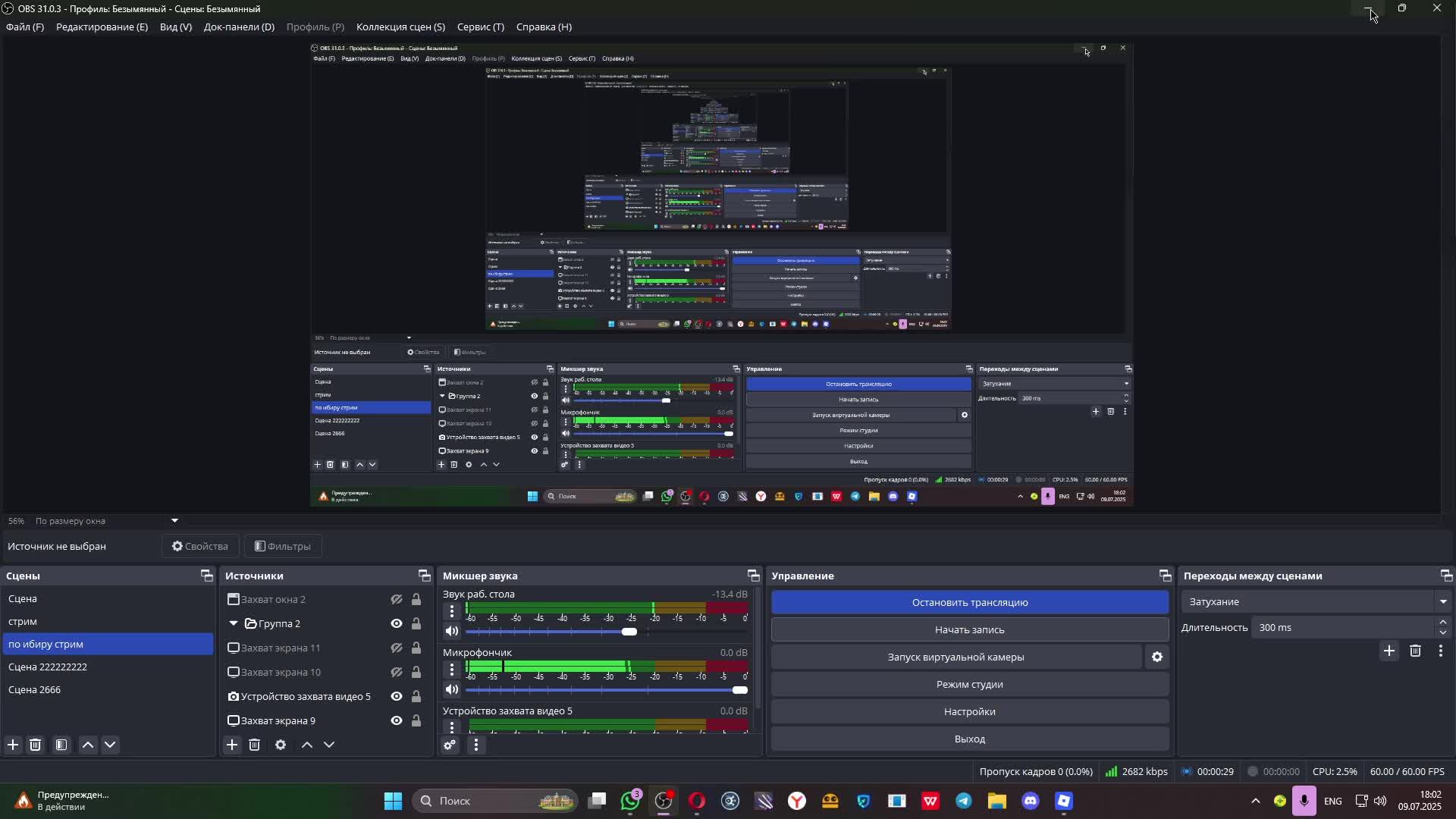Open the Сервис menu

(480, 27)
